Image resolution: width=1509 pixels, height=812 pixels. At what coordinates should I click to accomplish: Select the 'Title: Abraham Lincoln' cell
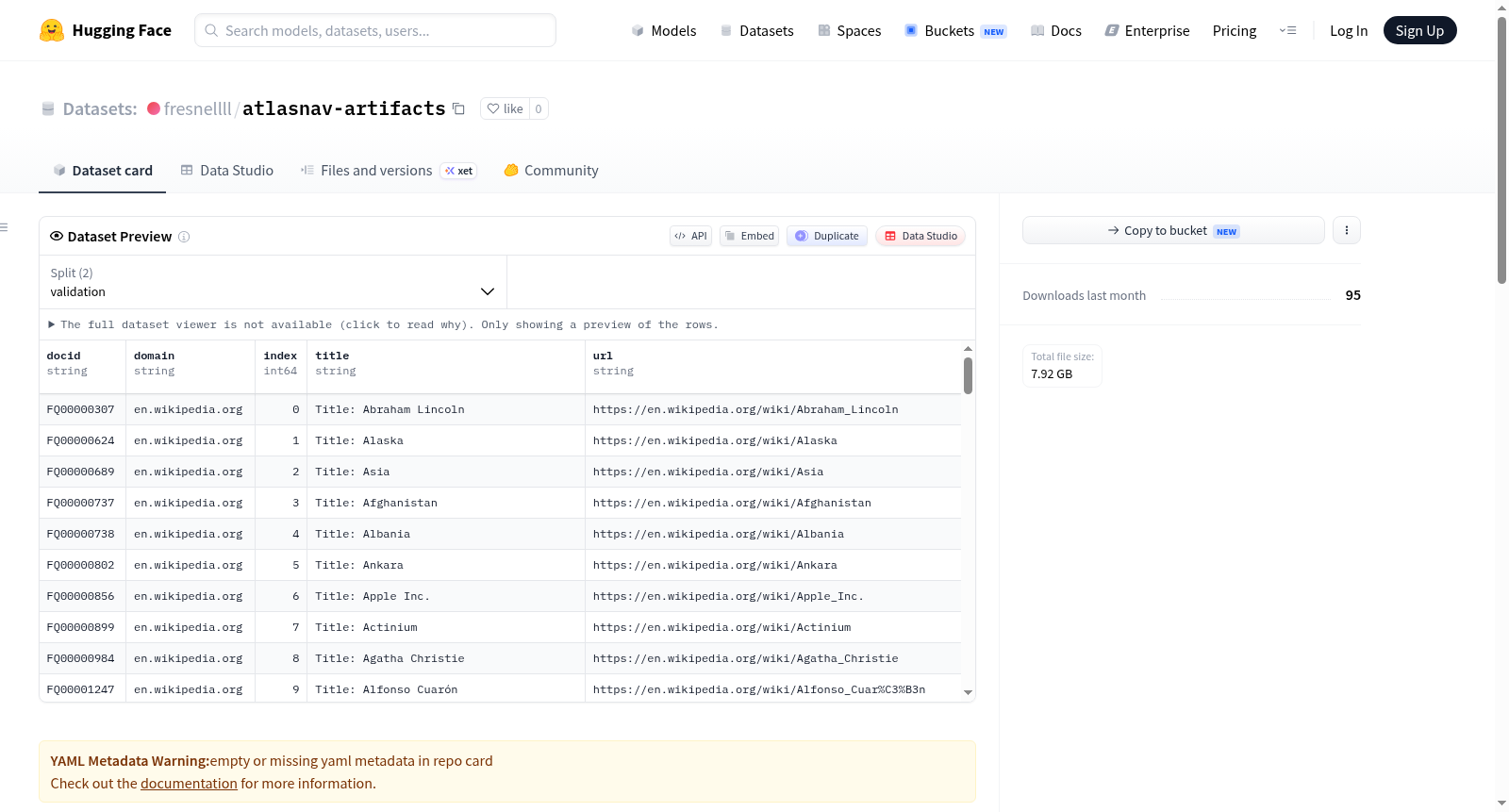446,409
